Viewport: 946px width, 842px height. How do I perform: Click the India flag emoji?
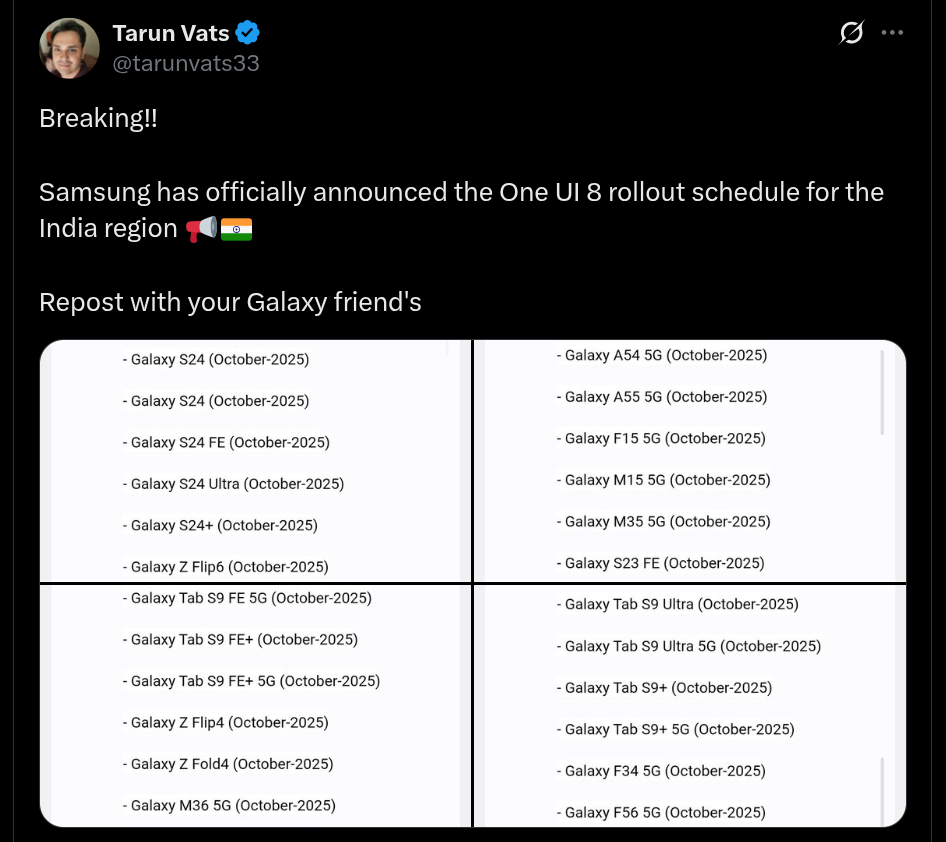237,229
